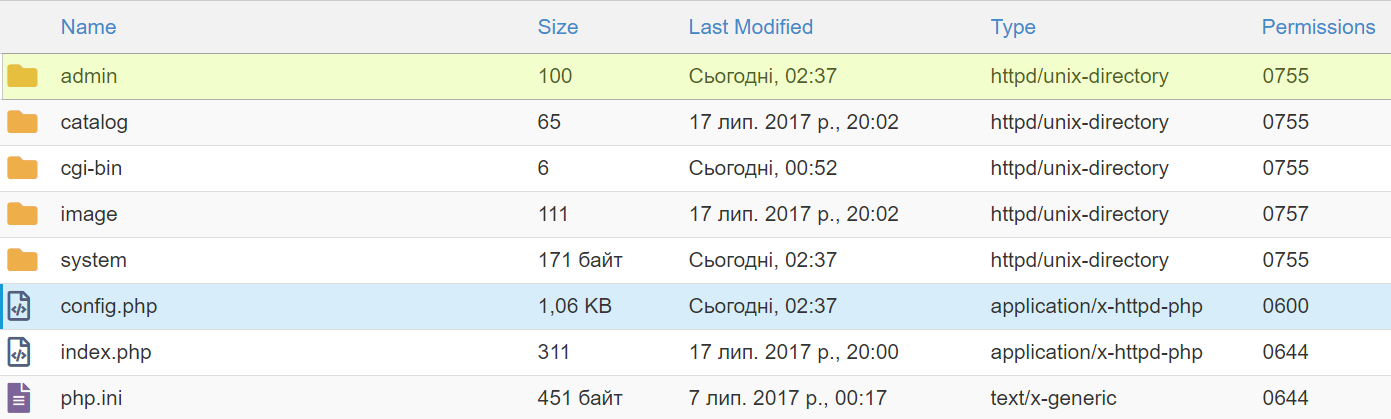This screenshot has width=1391, height=419.
Task: Click the Type column header
Action: pos(1012,27)
